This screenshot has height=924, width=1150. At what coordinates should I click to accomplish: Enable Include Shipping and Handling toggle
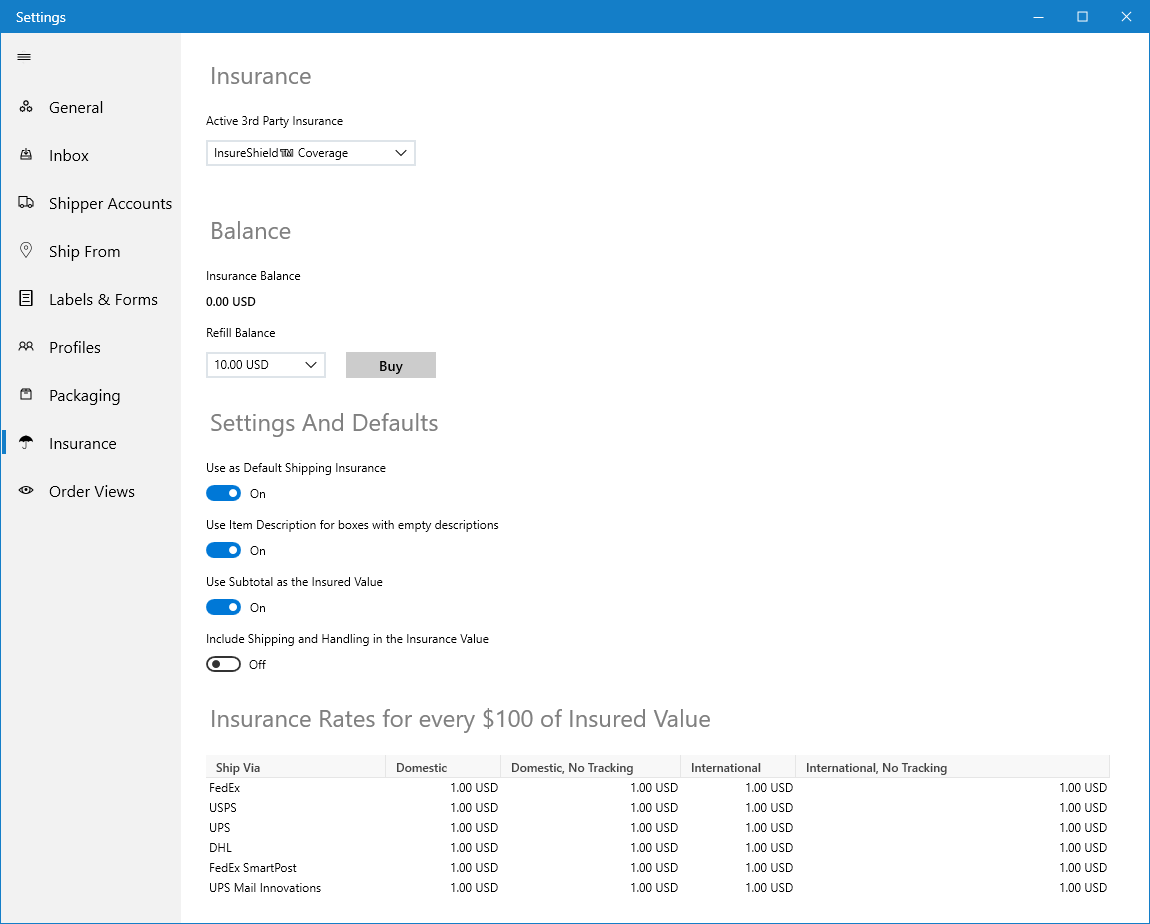pyautogui.click(x=223, y=664)
